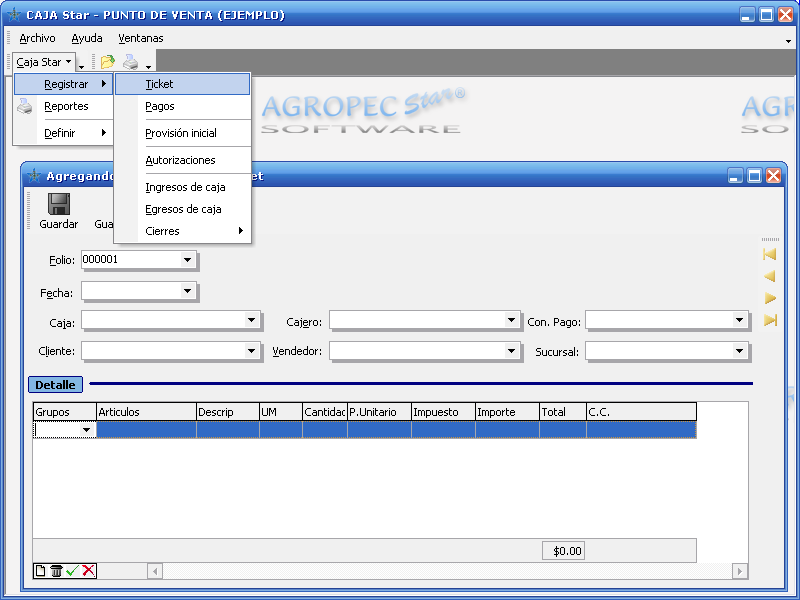The width and height of the screenshot is (800, 600).
Task: Select Pagos in the submenu
Action: [183, 106]
